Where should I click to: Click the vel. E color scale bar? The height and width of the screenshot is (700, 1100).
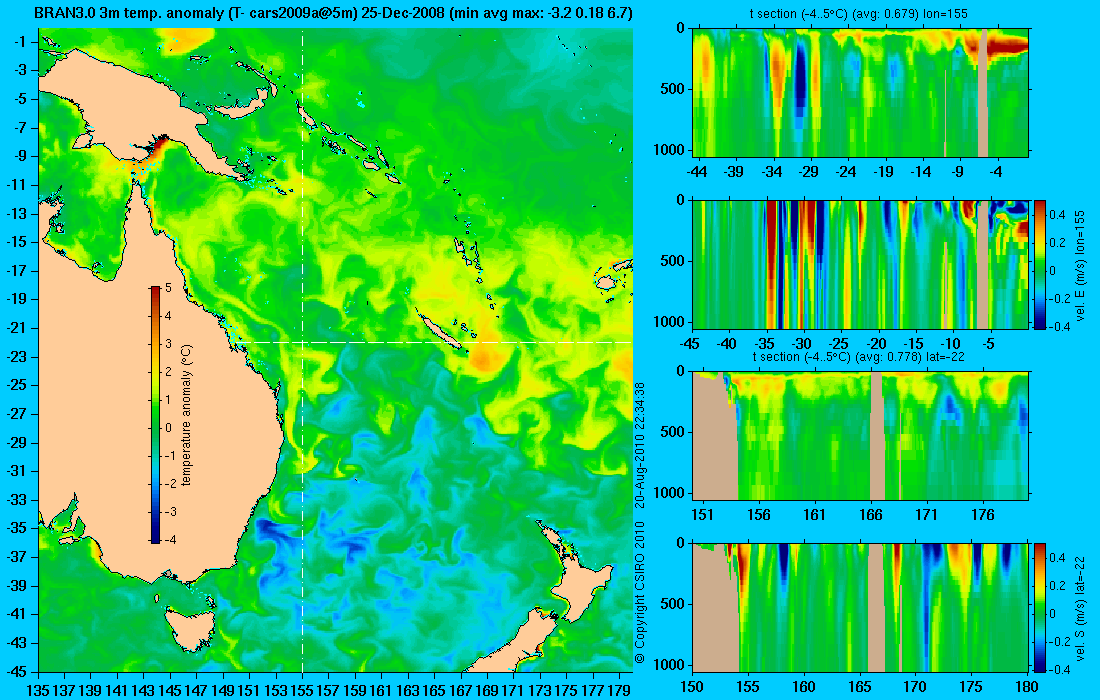[x=1040, y=264]
